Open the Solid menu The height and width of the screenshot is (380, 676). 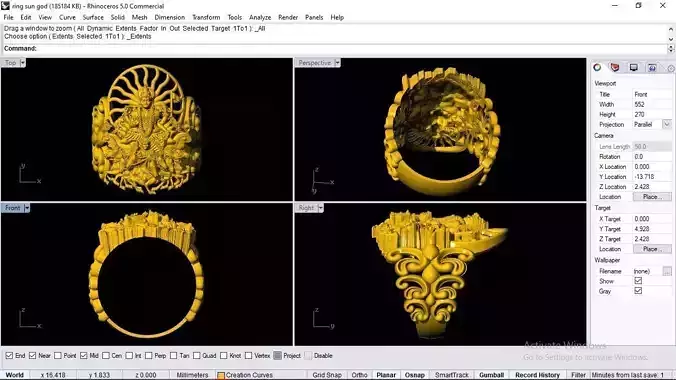117,17
